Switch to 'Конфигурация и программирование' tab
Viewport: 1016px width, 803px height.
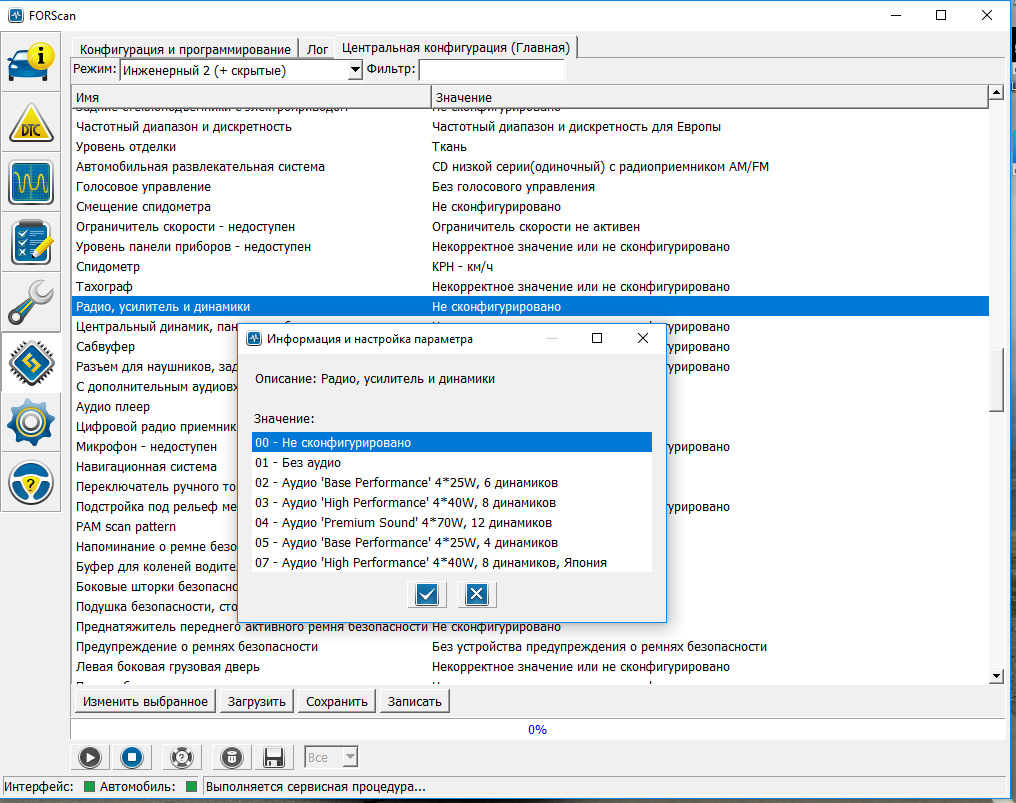point(185,49)
